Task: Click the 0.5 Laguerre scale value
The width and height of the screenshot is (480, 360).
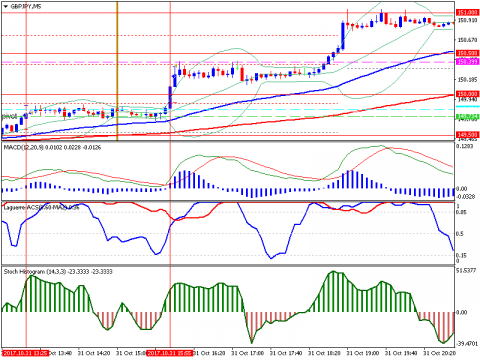Action: [460, 234]
